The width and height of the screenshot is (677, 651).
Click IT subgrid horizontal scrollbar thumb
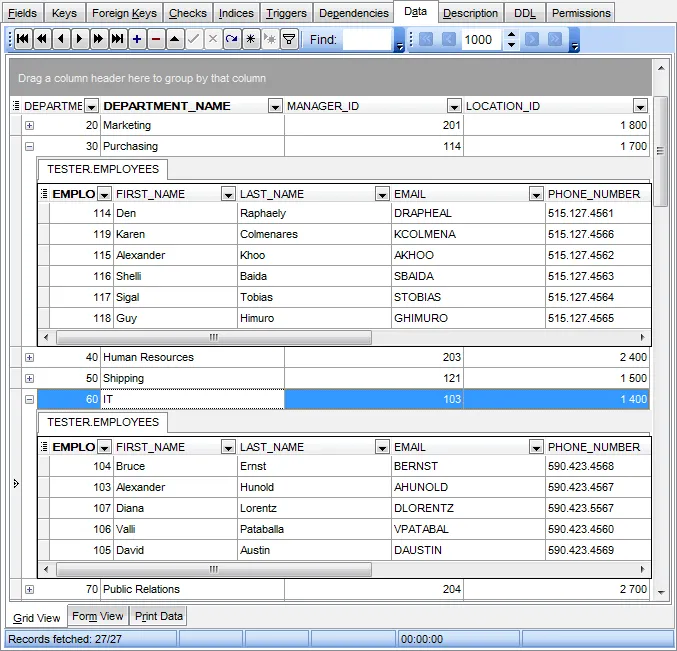(214, 569)
